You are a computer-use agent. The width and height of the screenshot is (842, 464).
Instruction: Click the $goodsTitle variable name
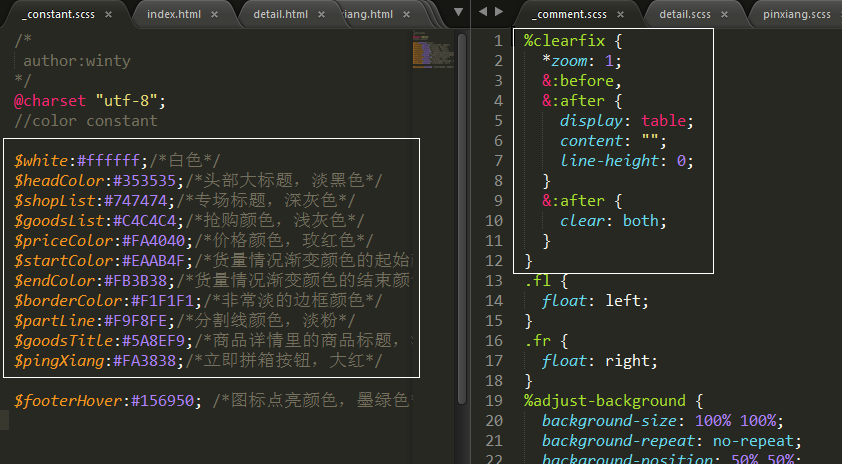coord(63,341)
